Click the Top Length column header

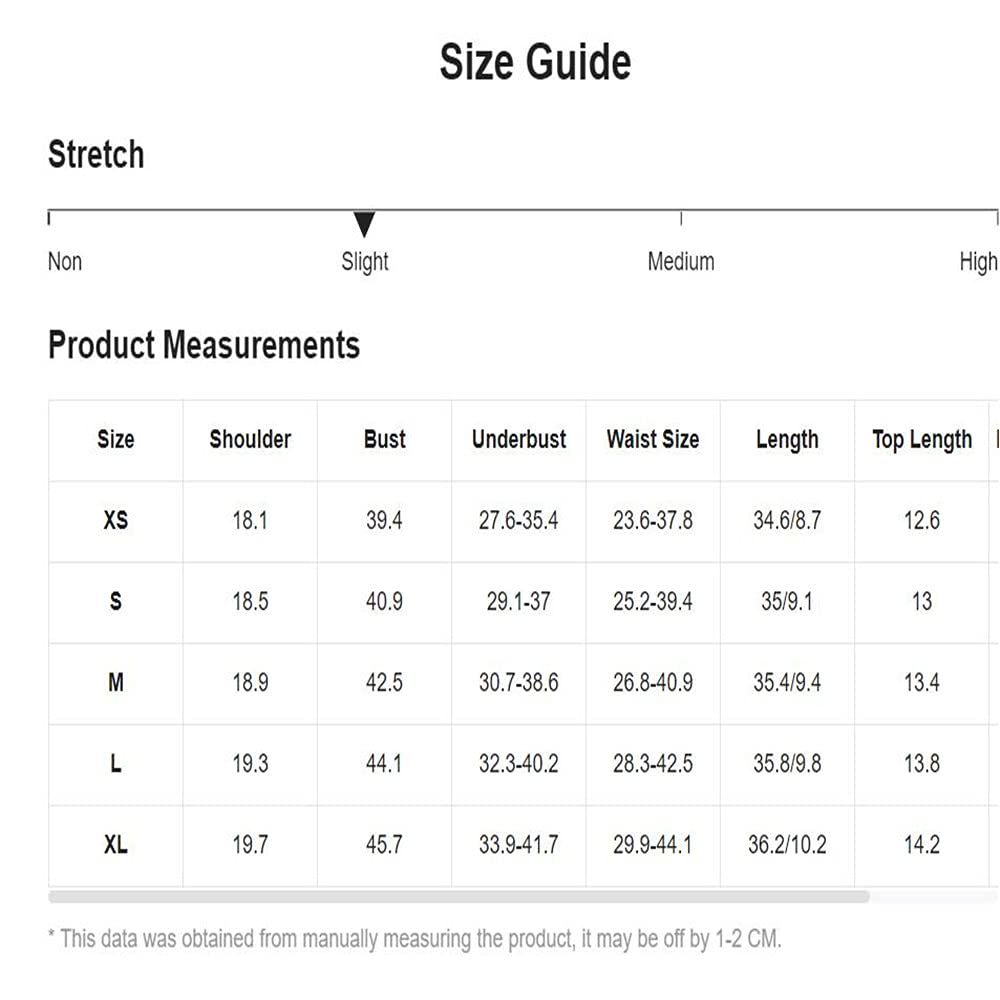click(922, 440)
